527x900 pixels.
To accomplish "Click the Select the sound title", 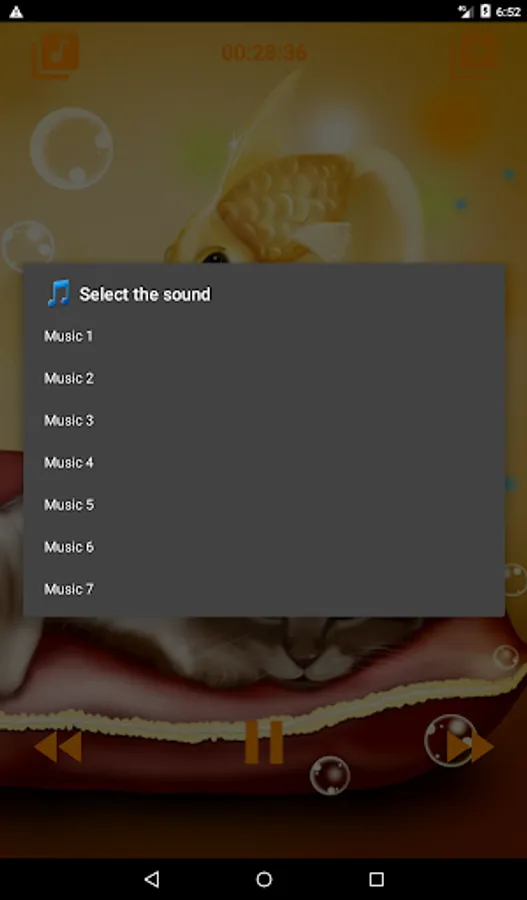I will [x=145, y=294].
